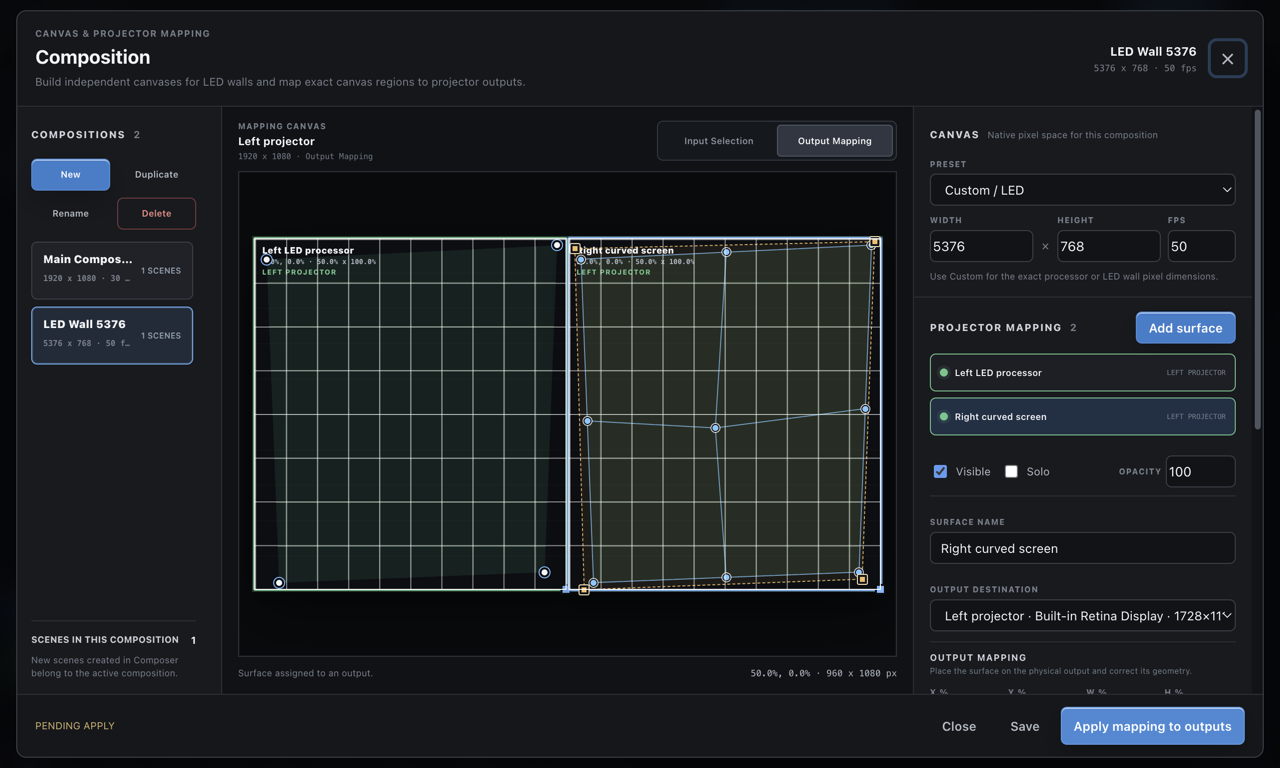
Task: Close the Composition dialog with the X button
Action: [1227, 59]
